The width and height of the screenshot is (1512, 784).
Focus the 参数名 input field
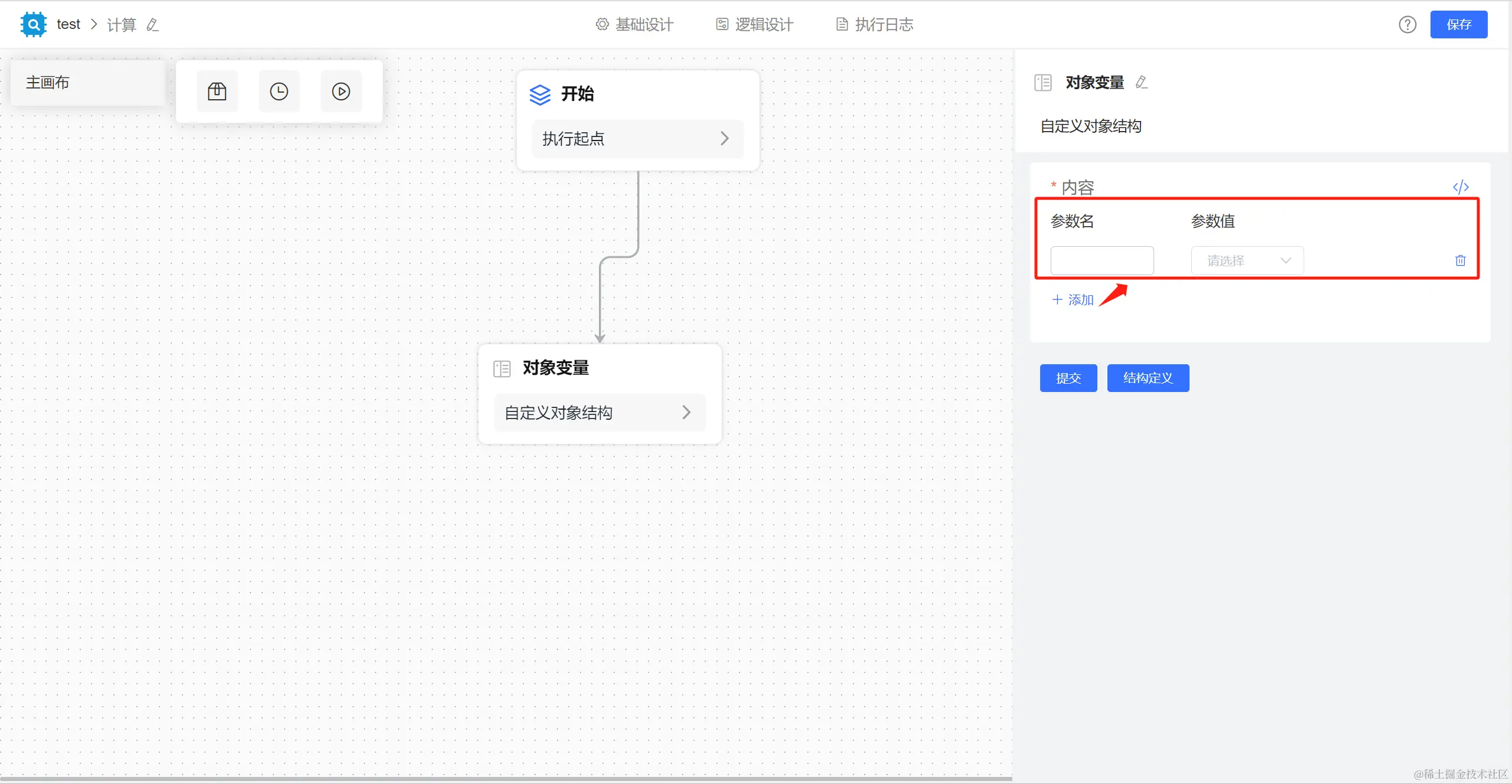tap(1102, 260)
